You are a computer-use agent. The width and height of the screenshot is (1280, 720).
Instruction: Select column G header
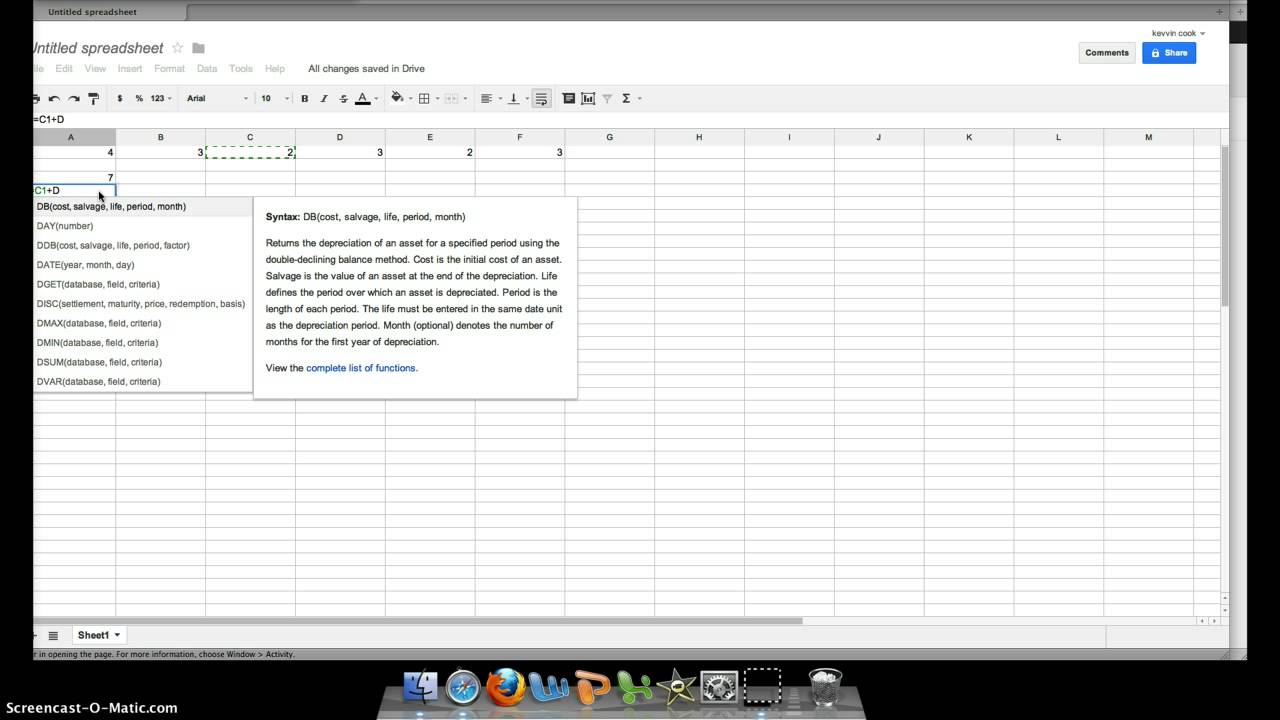coord(609,137)
